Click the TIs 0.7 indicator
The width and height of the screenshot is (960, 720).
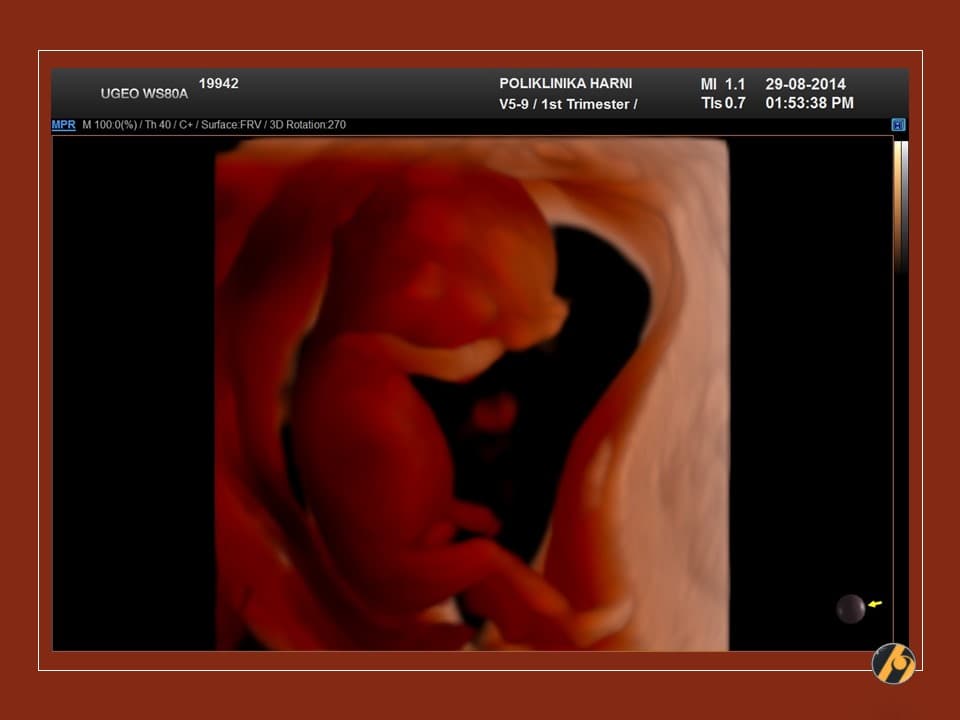point(722,103)
